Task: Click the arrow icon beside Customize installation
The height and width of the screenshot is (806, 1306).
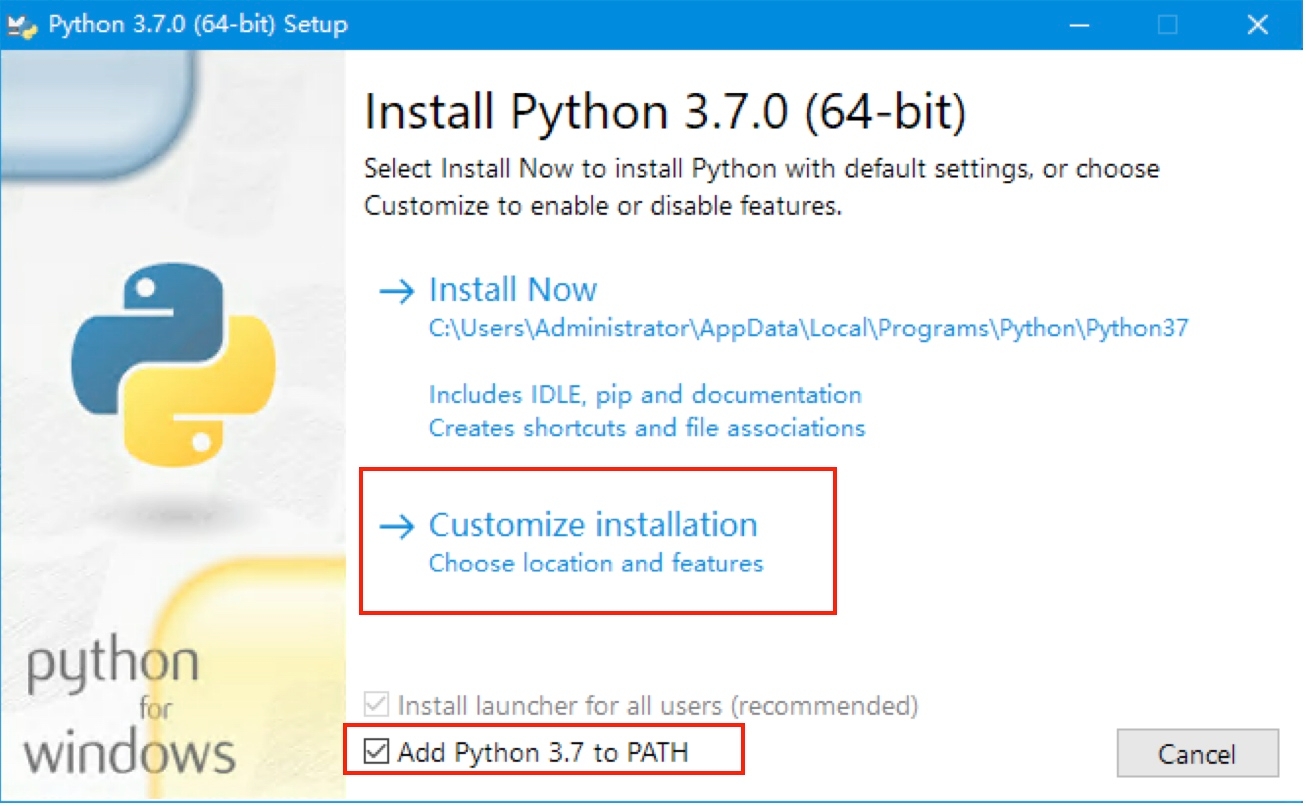Action: (397, 527)
